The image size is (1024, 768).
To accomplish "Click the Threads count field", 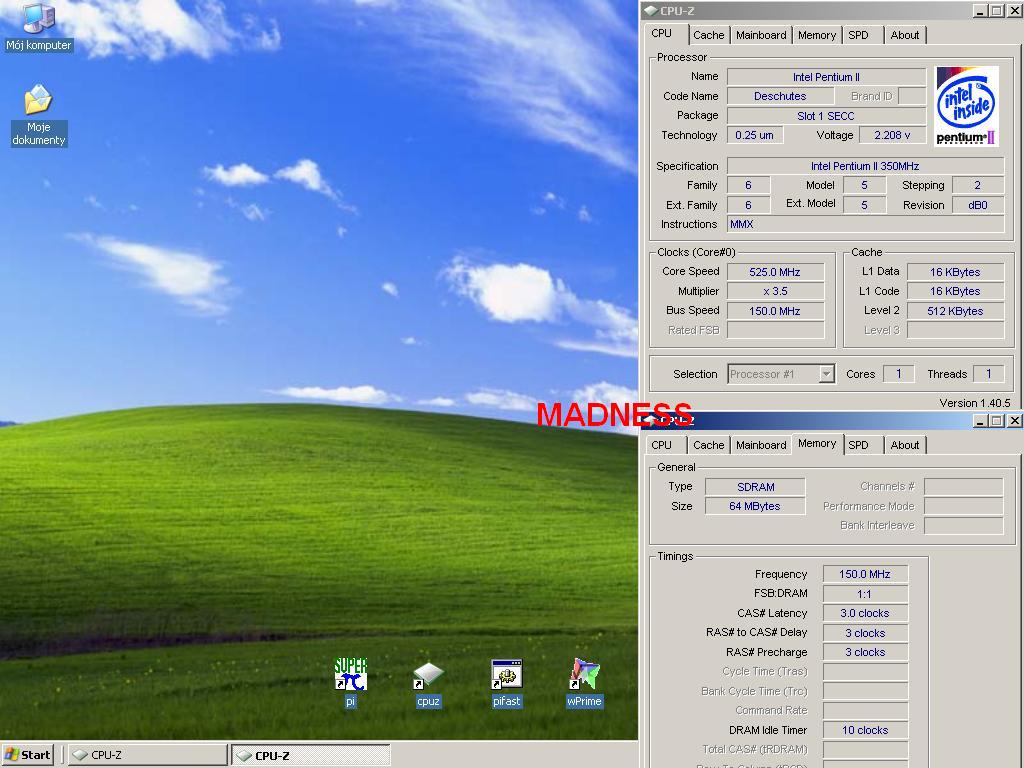I will 989,374.
